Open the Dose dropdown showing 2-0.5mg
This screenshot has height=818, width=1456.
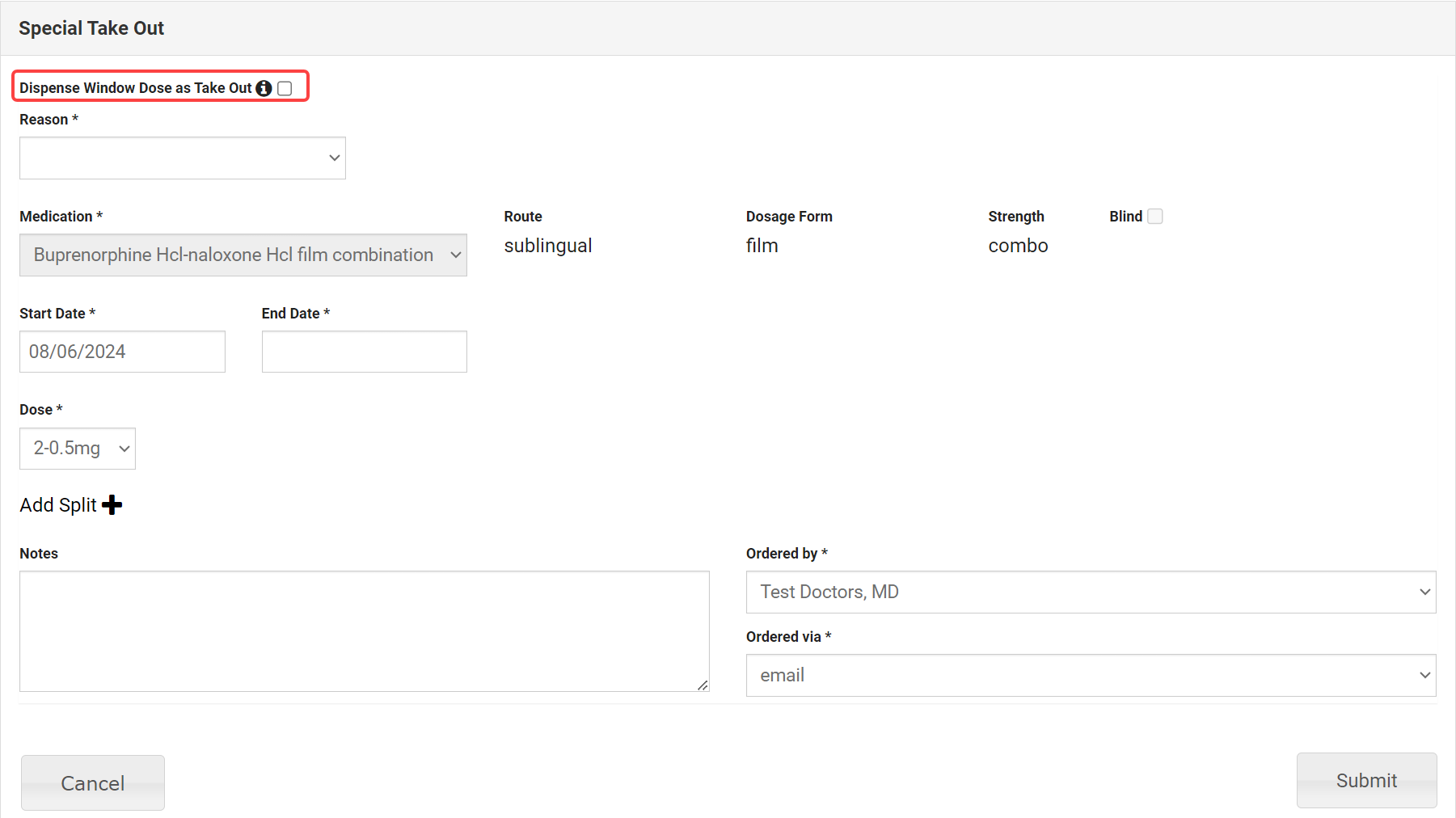click(78, 449)
